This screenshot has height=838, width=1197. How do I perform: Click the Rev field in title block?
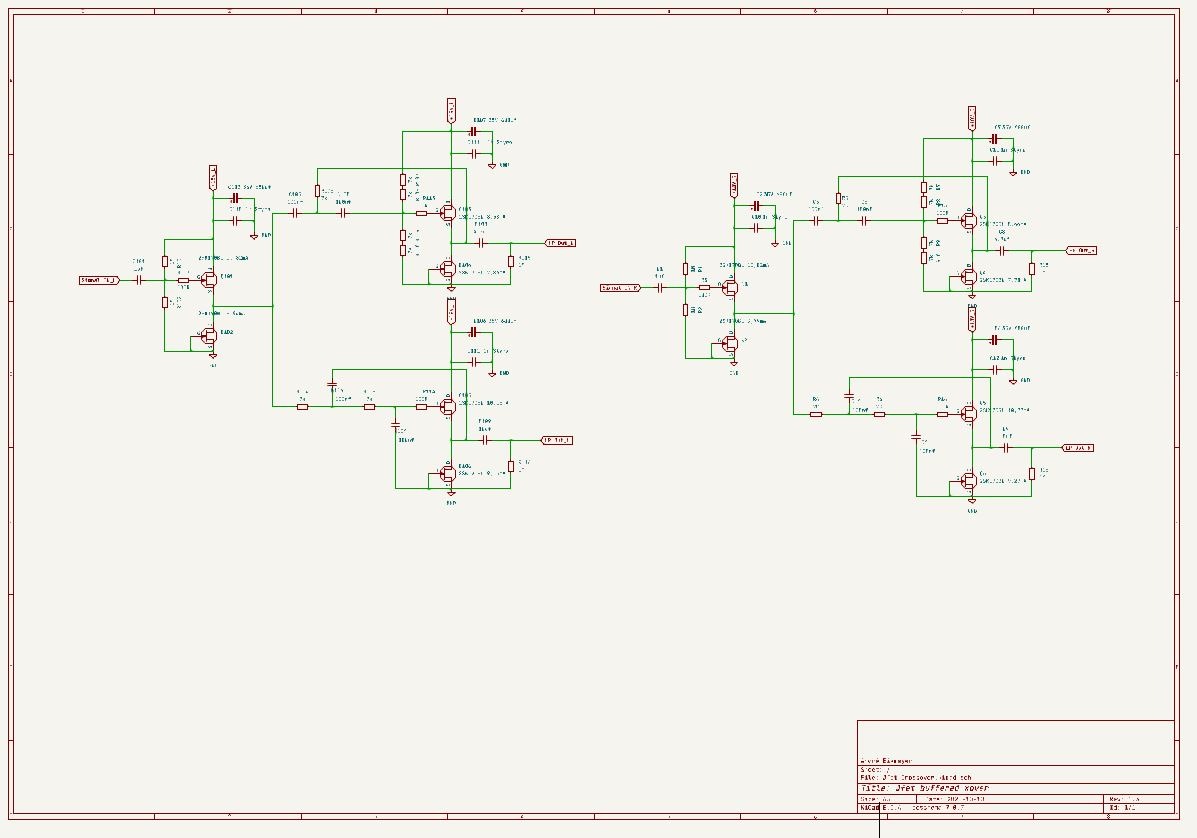point(1124,799)
